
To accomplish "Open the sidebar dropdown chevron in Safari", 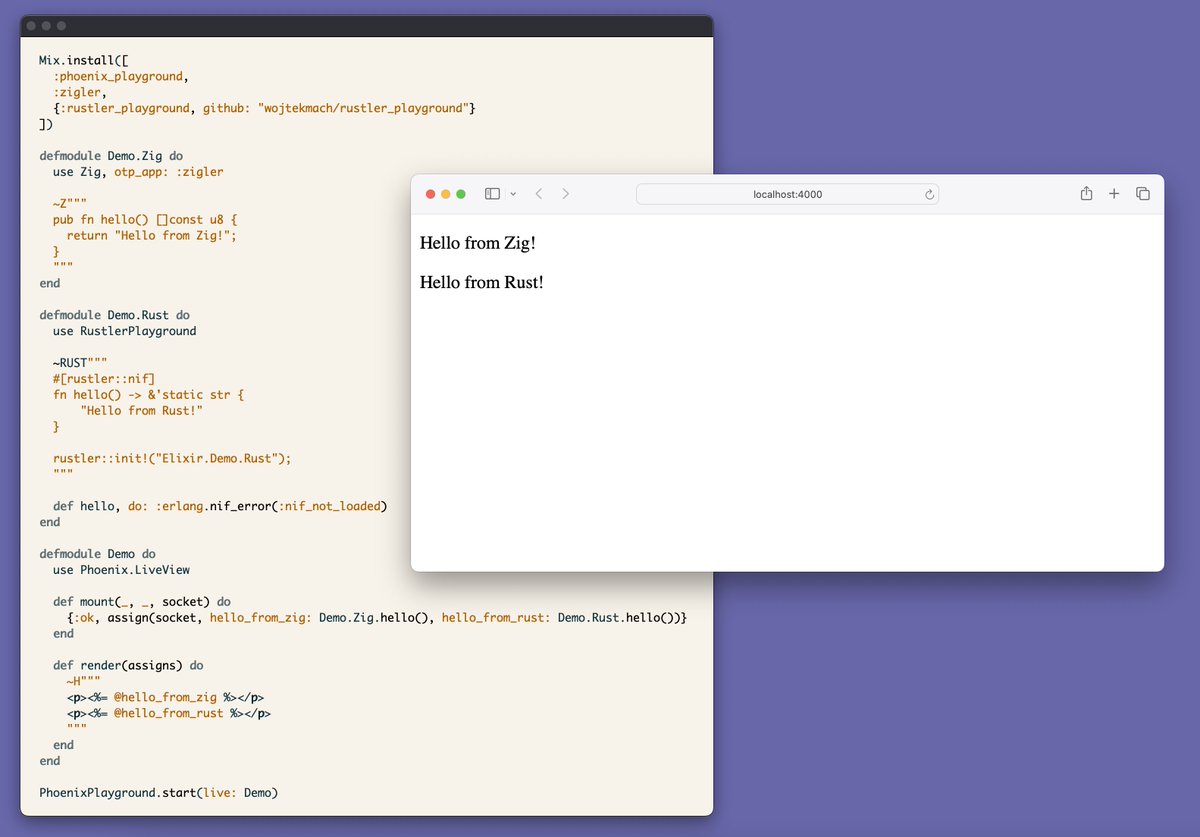I will [513, 194].
